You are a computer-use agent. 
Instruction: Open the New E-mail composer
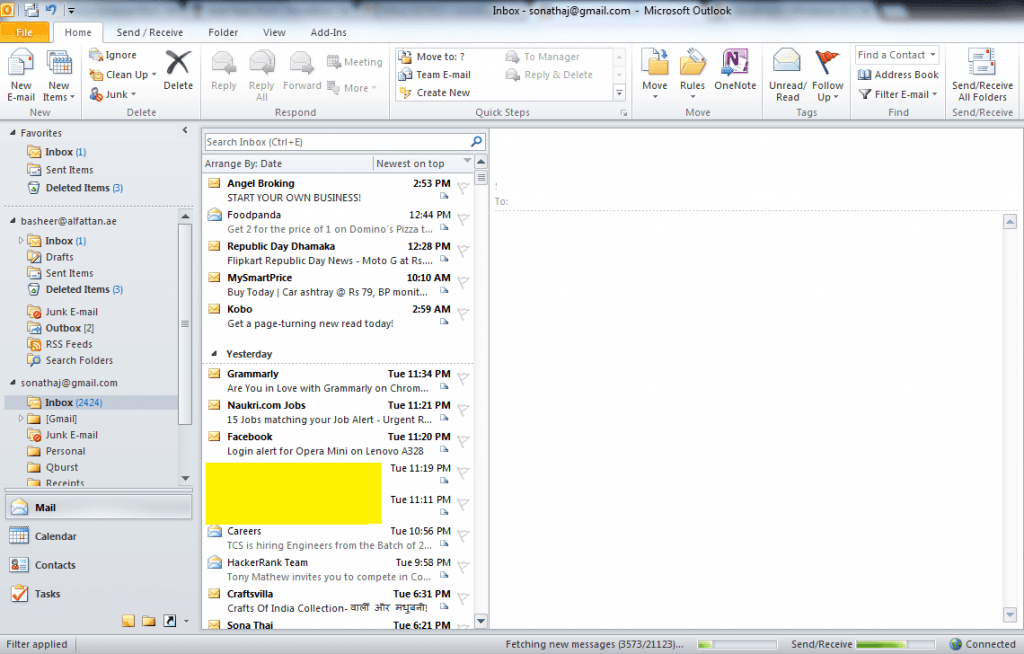(x=20, y=75)
